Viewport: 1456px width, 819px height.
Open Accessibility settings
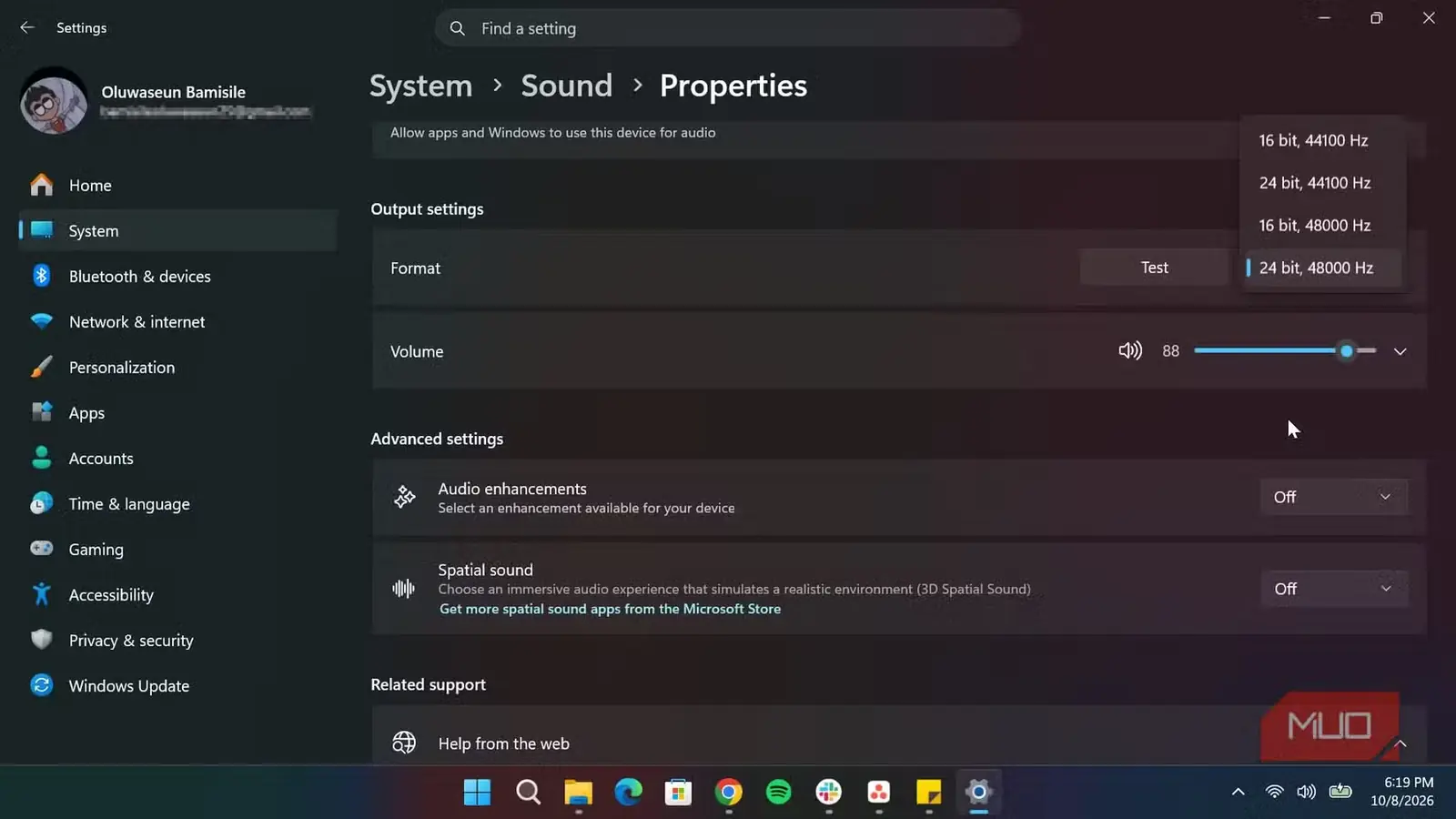178,595
